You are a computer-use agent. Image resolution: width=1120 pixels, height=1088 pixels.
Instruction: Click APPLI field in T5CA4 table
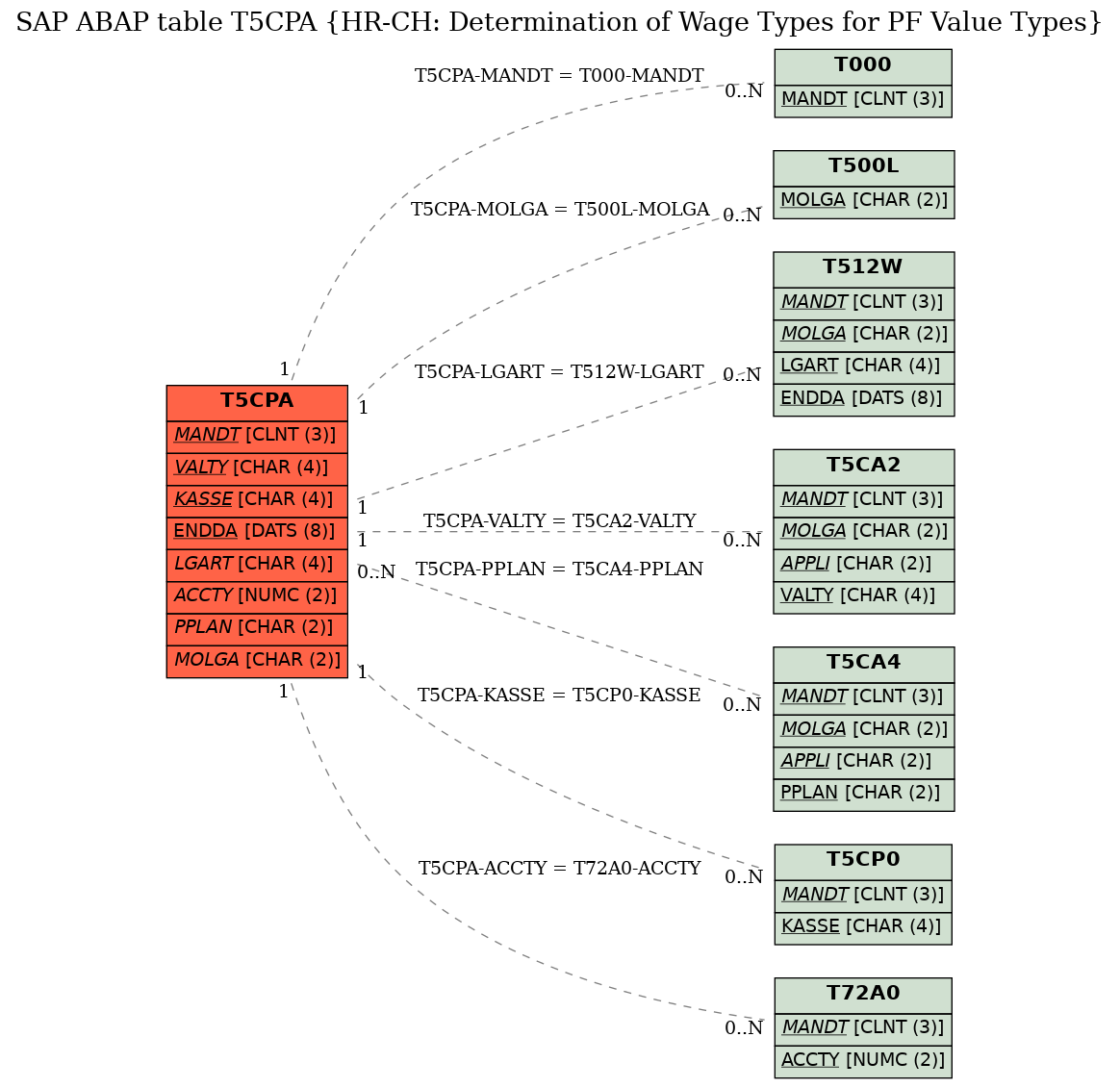863,763
